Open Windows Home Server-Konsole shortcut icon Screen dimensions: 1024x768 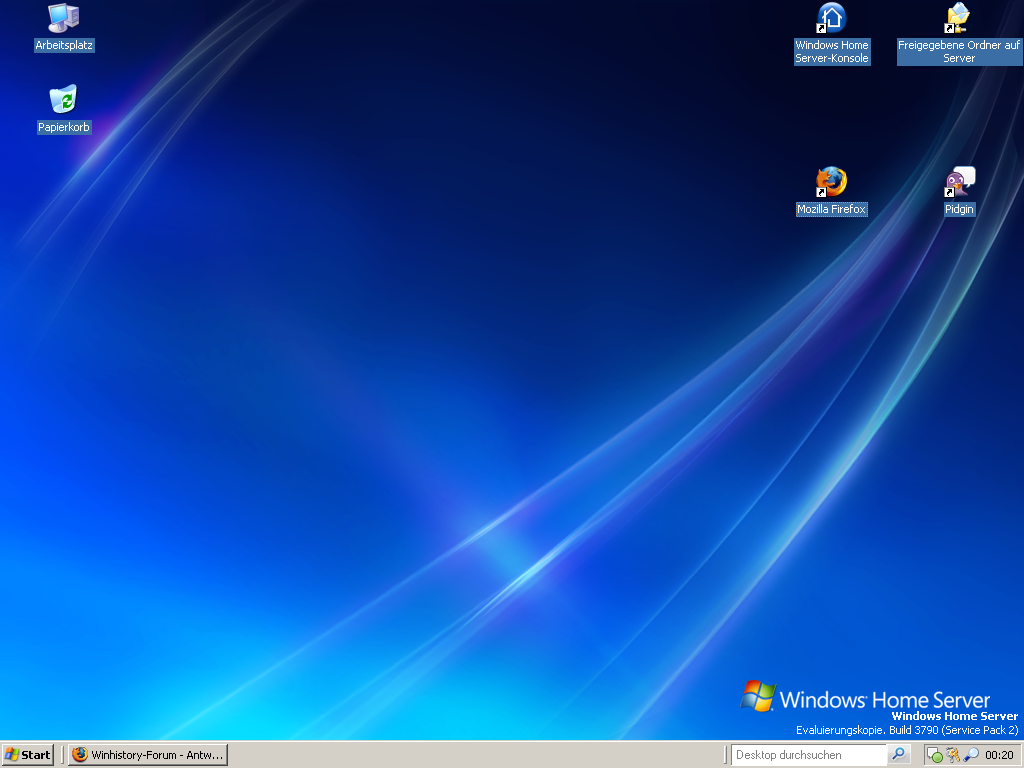(831, 18)
